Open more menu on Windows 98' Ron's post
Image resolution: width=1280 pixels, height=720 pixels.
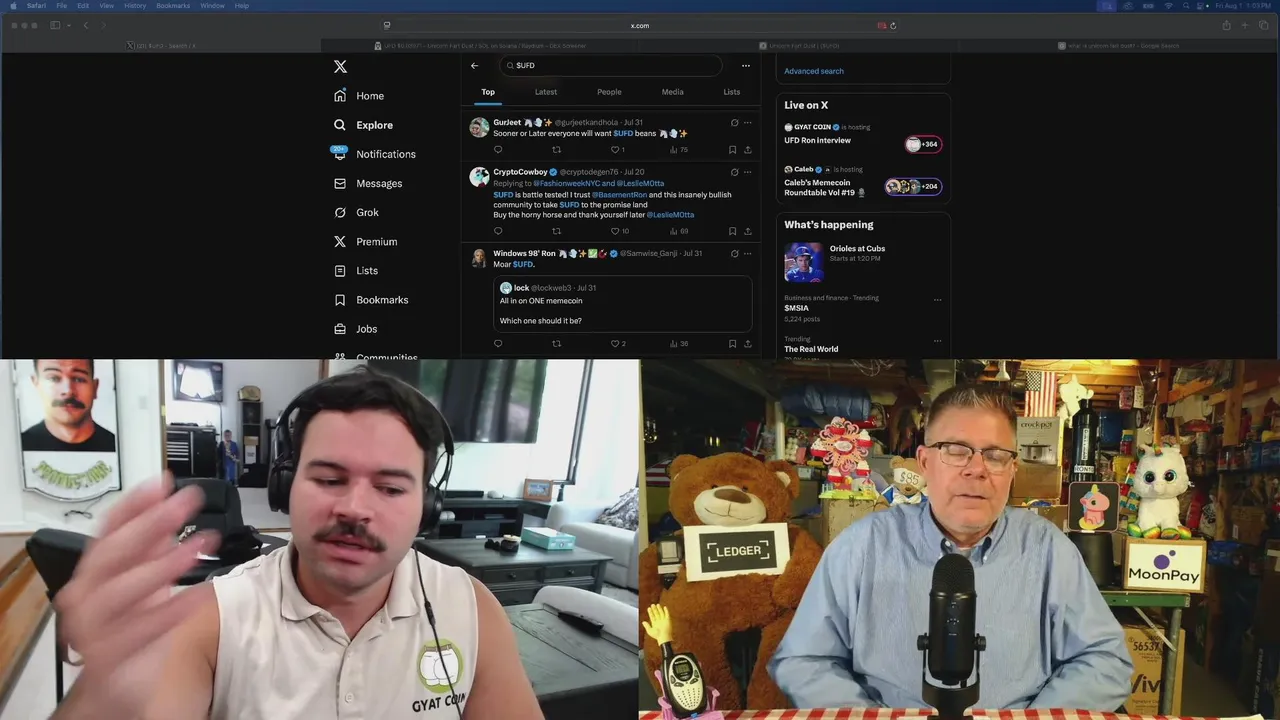pos(747,254)
